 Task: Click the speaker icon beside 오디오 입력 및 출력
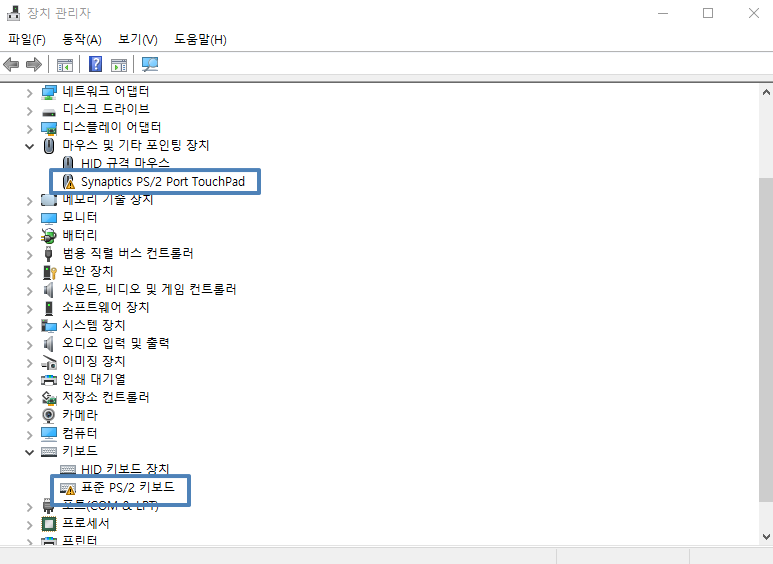pyautogui.click(x=48, y=344)
